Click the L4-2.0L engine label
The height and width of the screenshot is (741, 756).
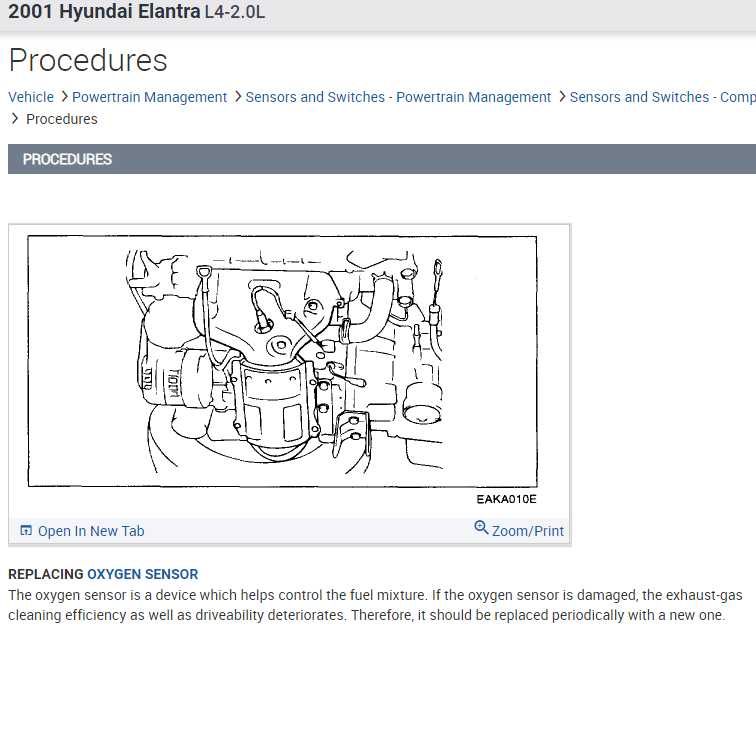235,13
